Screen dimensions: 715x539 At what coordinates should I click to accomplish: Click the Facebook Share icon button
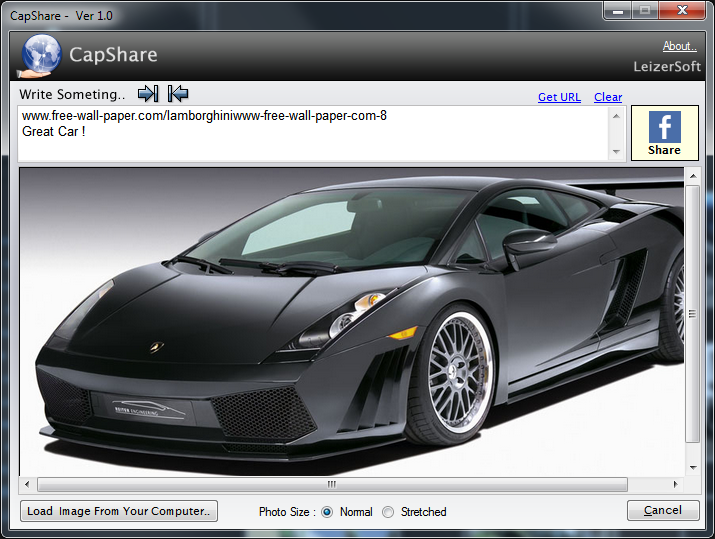coord(664,133)
